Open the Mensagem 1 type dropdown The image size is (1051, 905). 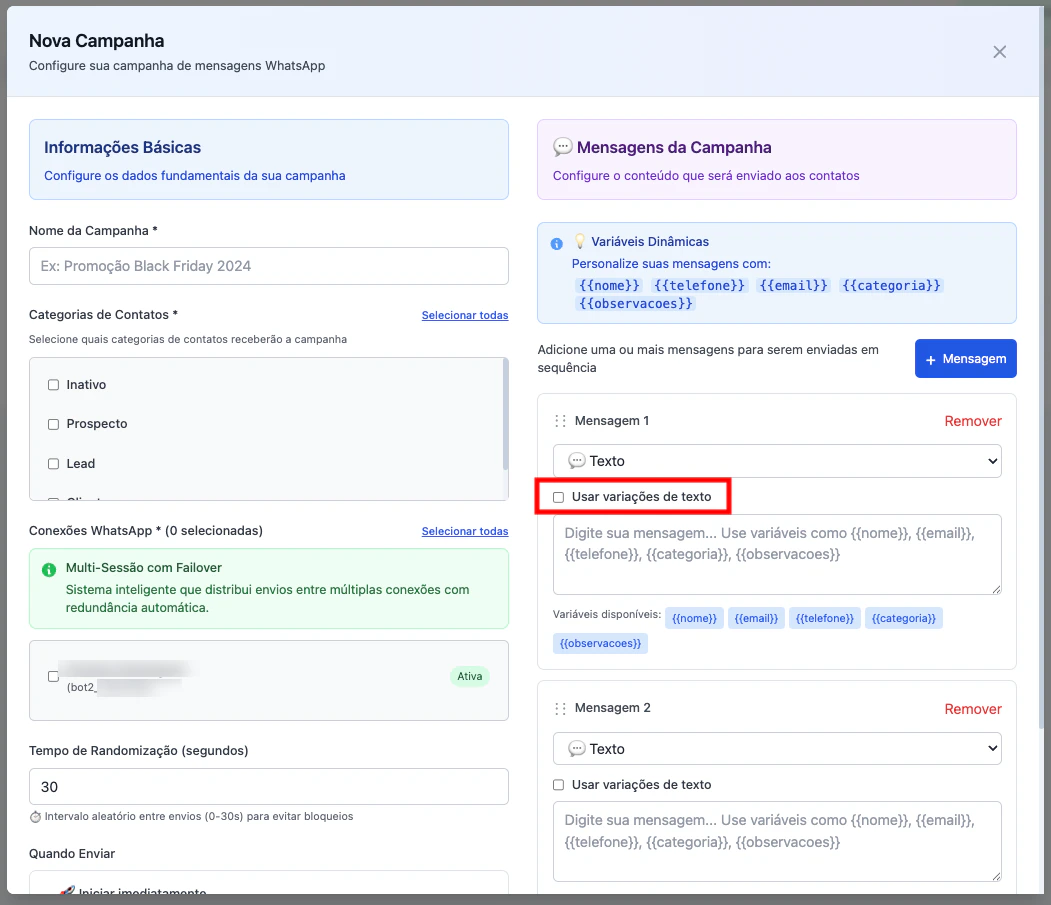[777, 461]
